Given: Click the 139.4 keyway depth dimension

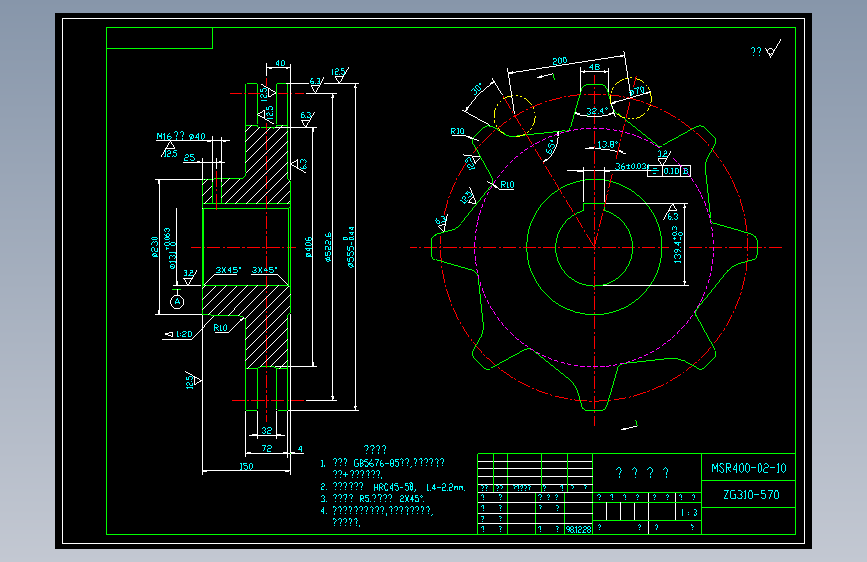Looking at the screenshot, I should tap(677, 244).
